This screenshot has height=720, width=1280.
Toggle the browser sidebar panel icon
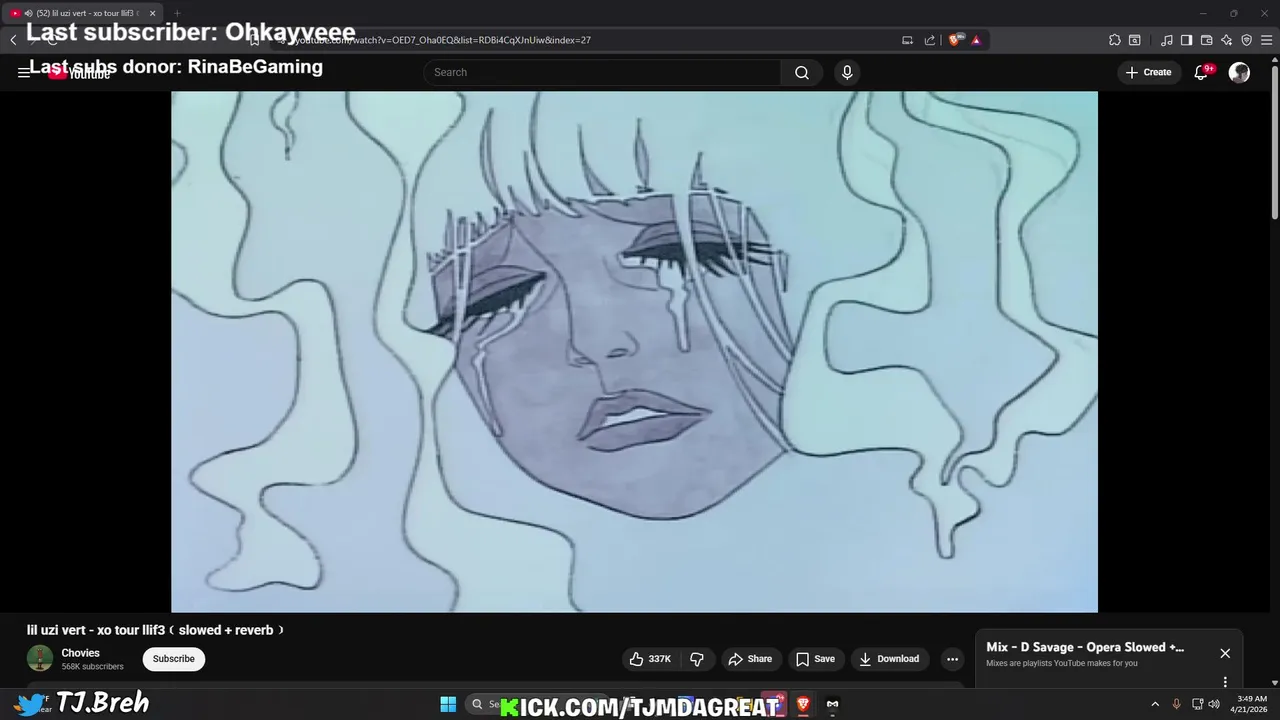(1186, 40)
